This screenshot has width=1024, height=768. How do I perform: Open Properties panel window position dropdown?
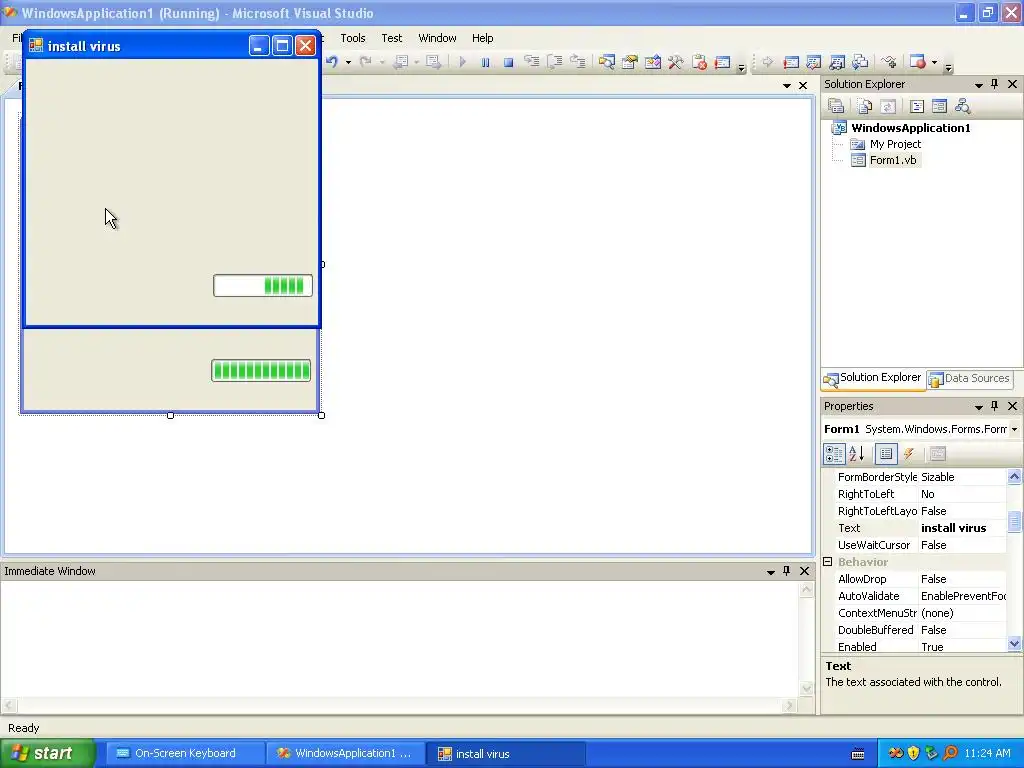tap(978, 407)
